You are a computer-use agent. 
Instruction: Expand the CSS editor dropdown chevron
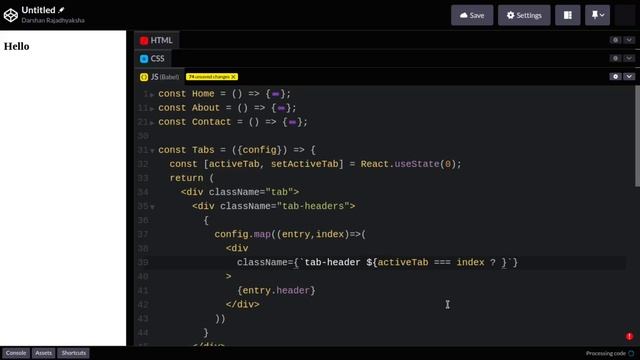tap(629, 58)
